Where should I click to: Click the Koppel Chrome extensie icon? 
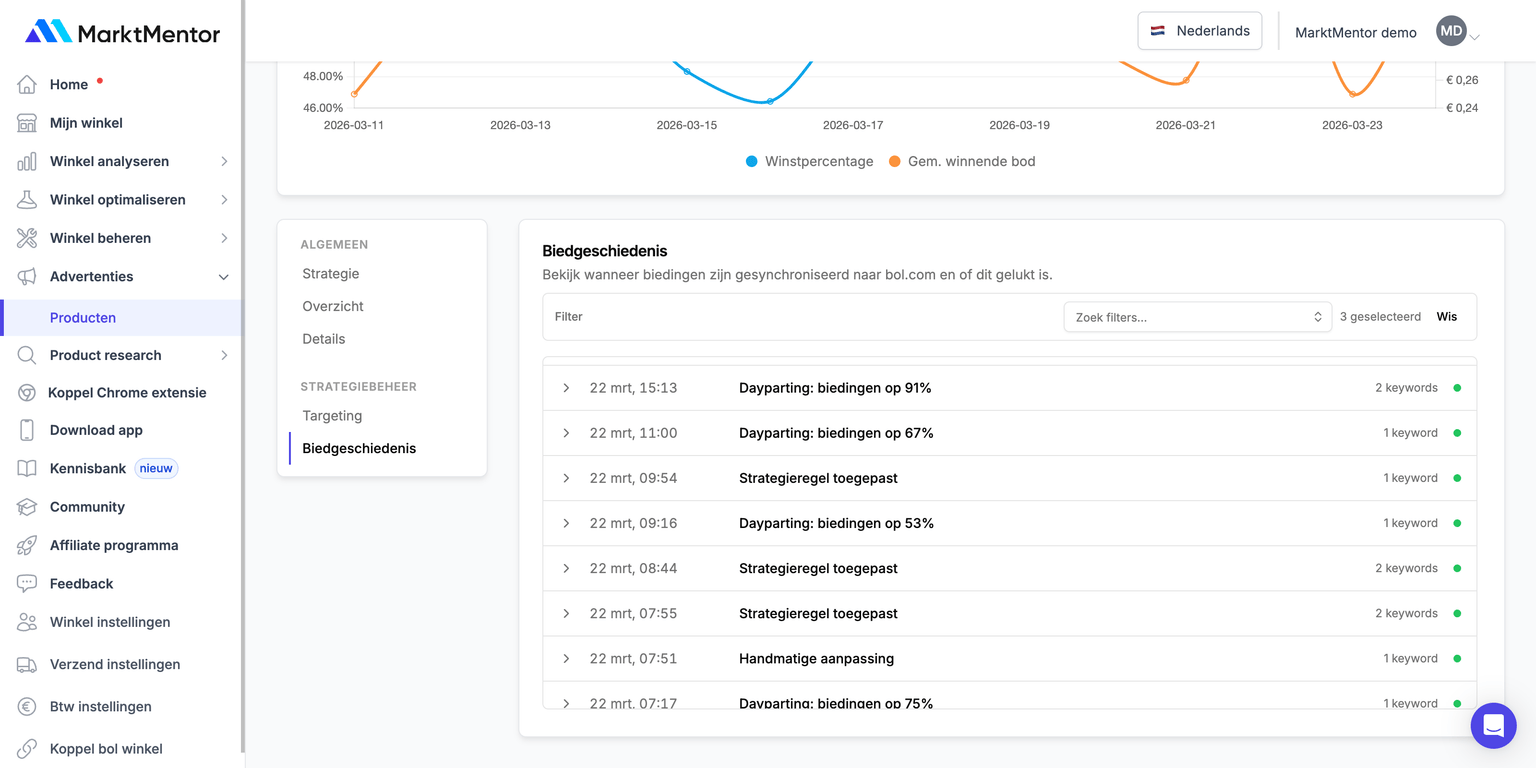pos(27,393)
